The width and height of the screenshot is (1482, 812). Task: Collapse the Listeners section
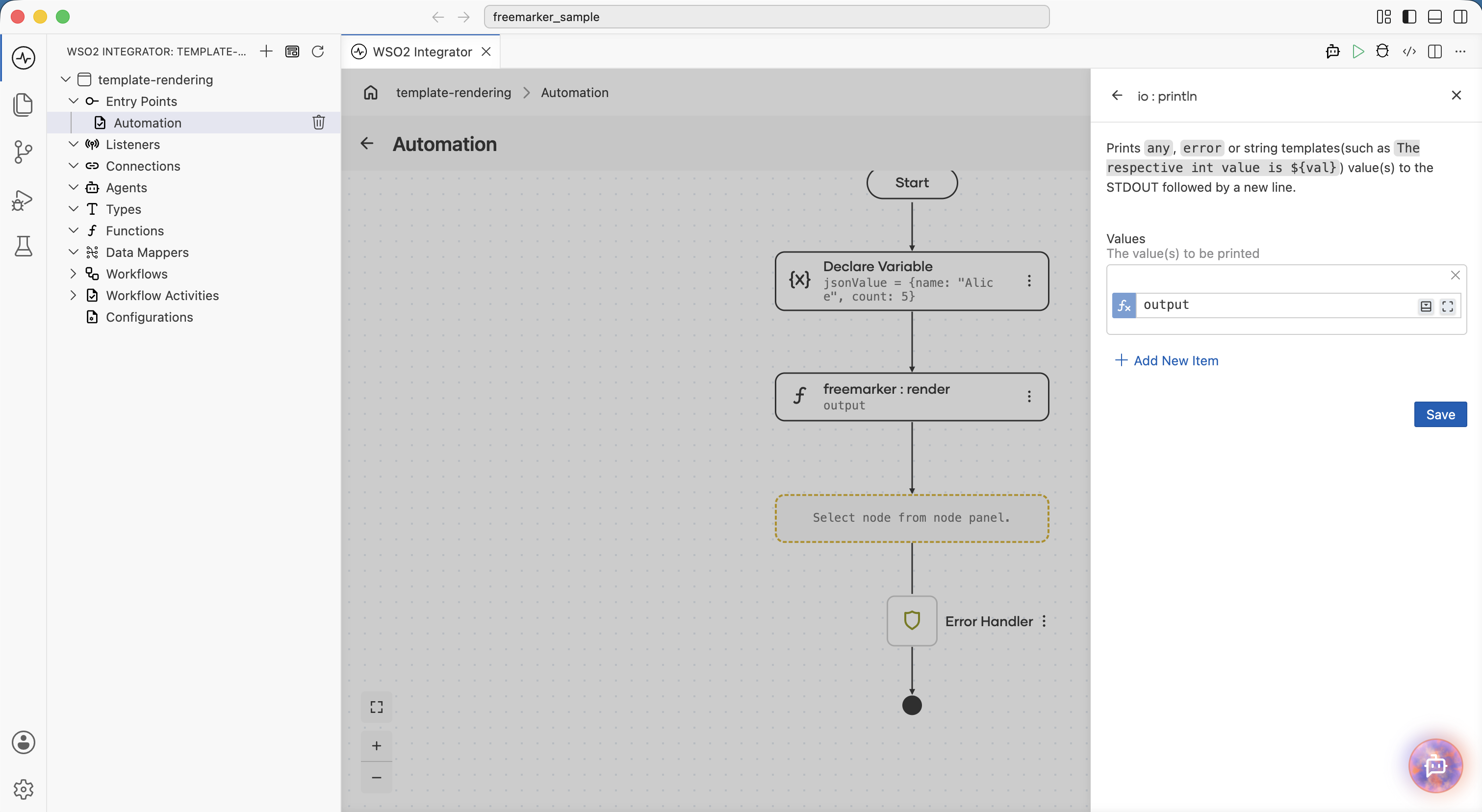(x=73, y=144)
